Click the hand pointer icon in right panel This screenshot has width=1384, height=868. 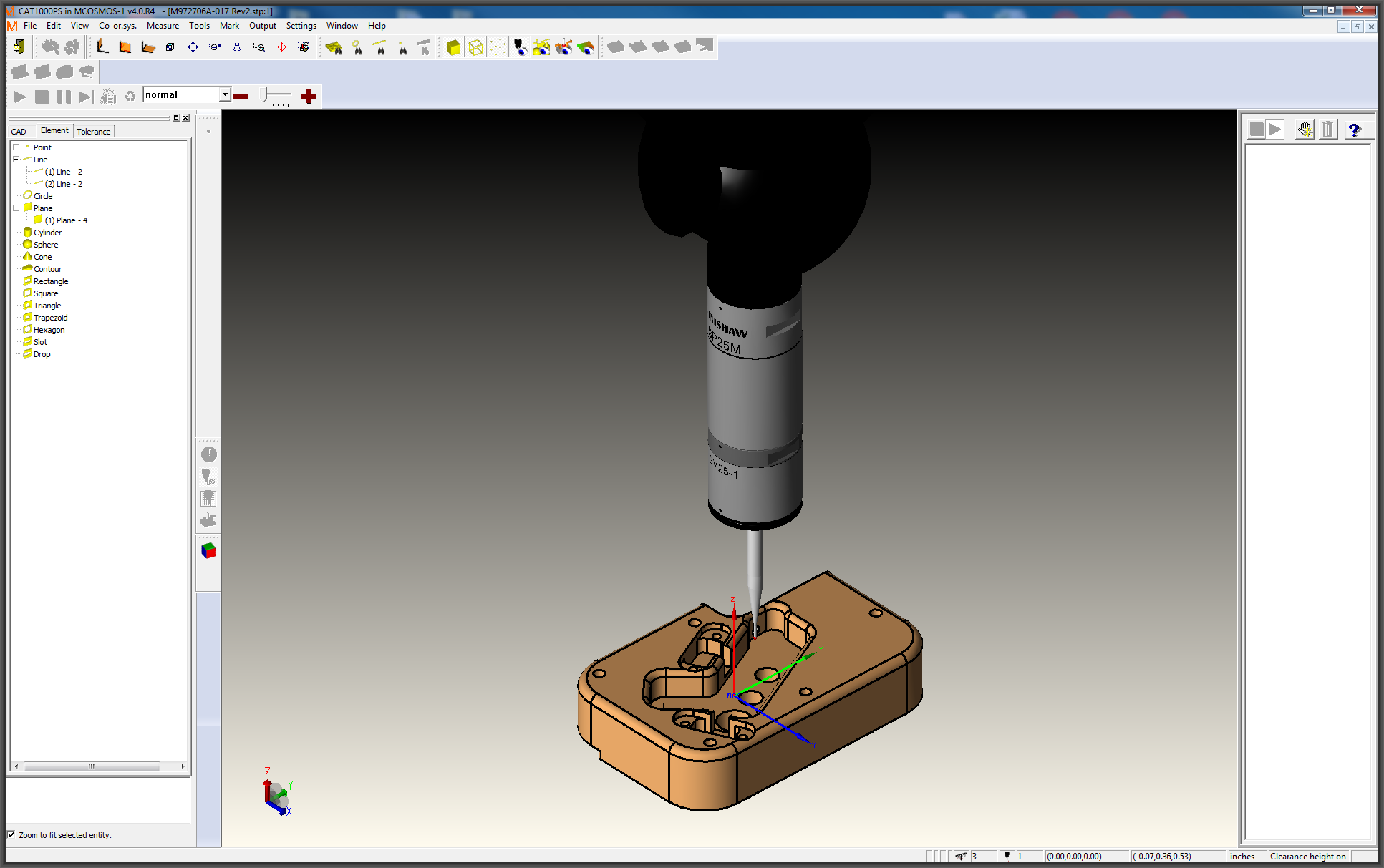[1305, 130]
